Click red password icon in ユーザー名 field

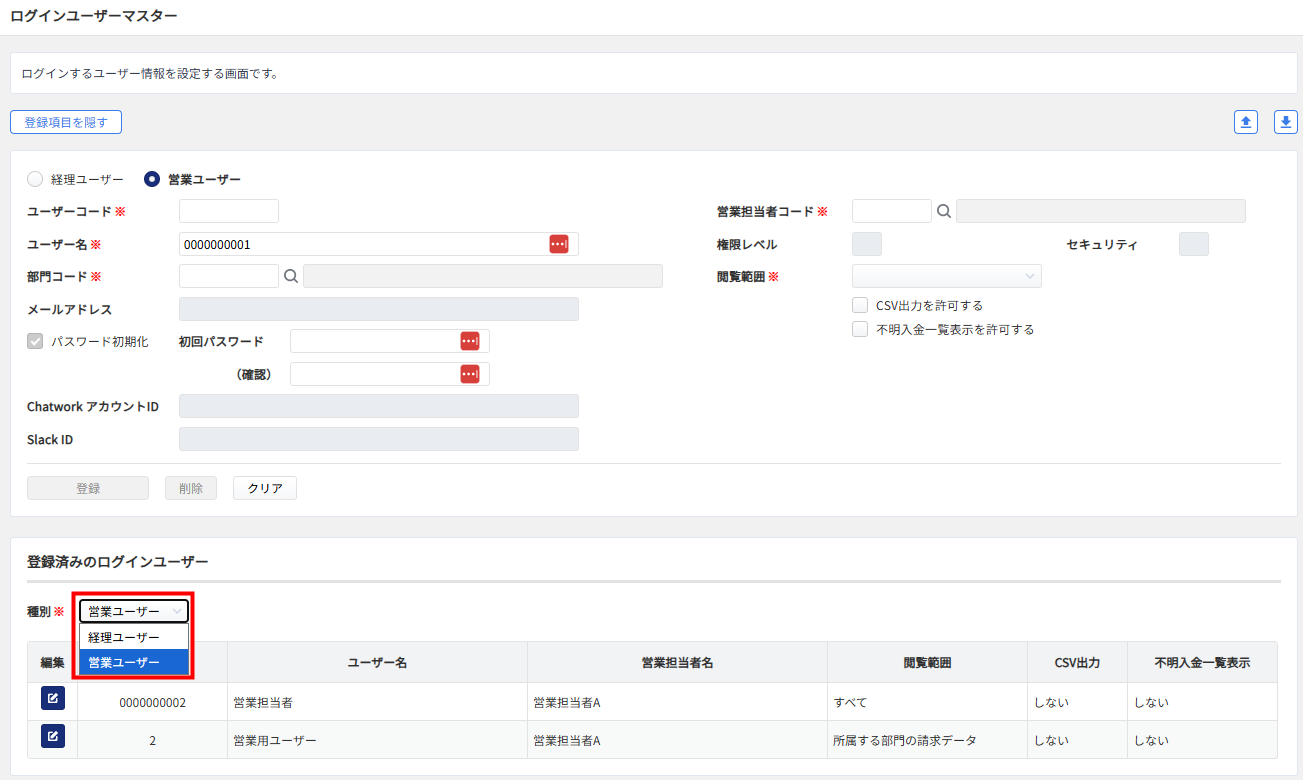click(x=558, y=244)
